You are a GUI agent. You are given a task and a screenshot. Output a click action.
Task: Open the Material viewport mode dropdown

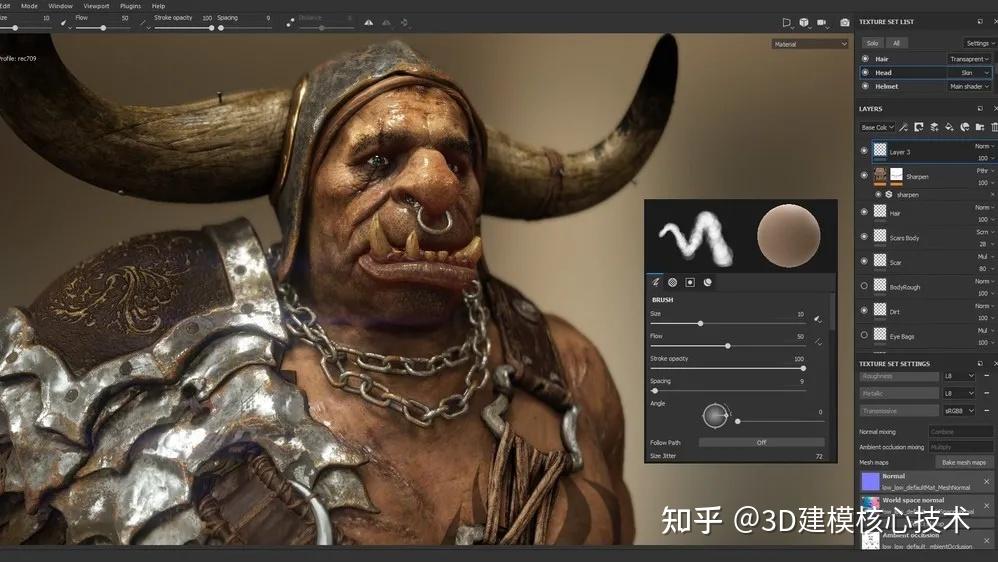(x=810, y=44)
